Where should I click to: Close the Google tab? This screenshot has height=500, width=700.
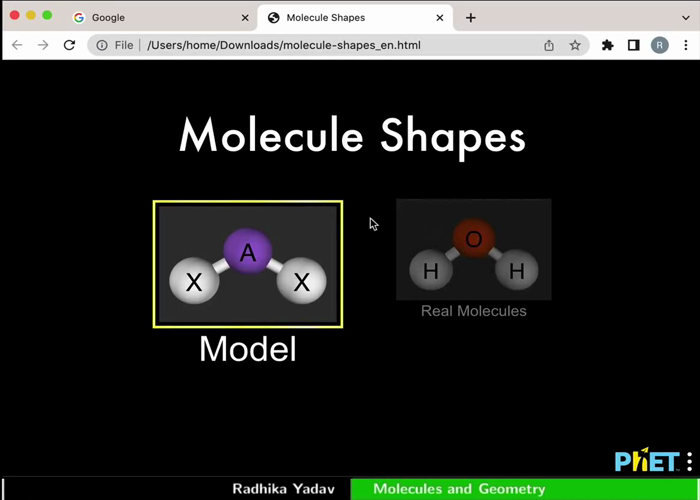245,18
